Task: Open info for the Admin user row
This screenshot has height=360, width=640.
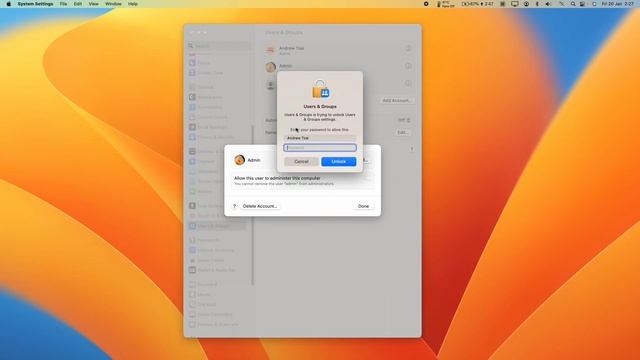Action: coord(408,66)
